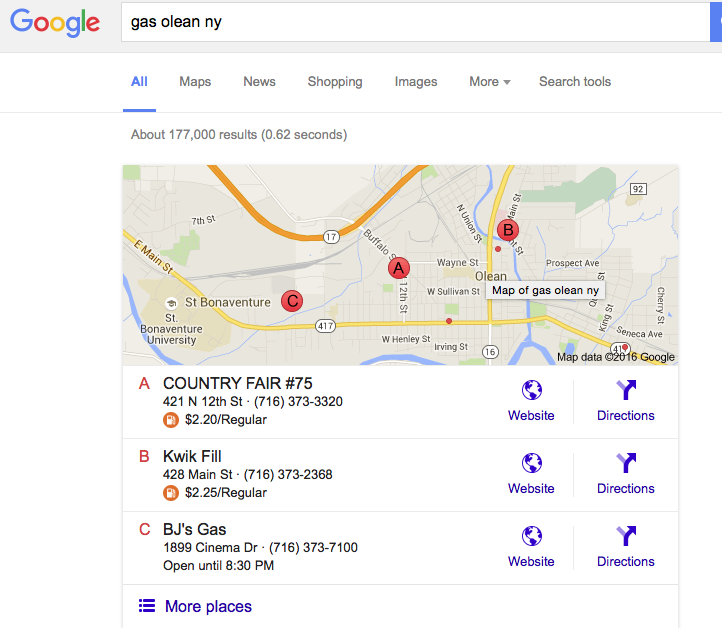Click Directions arrow icon for BJ's Gas
Screen dimensions: 722x628
(x=626, y=536)
